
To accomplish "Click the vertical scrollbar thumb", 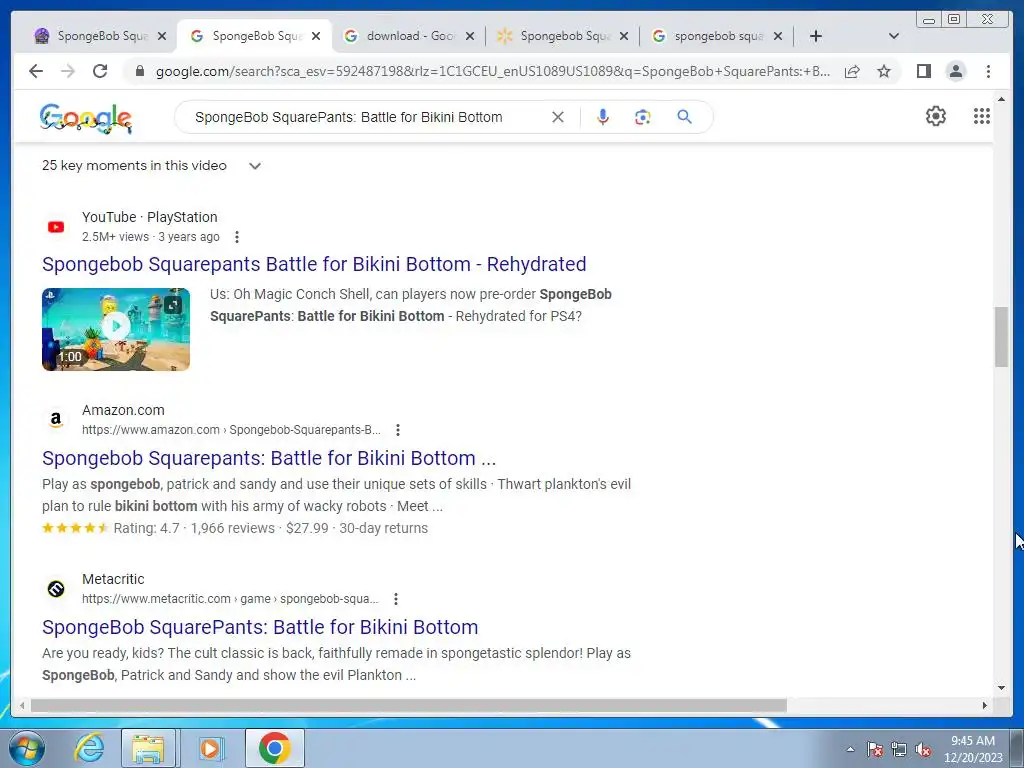I will pos(1001,336).
